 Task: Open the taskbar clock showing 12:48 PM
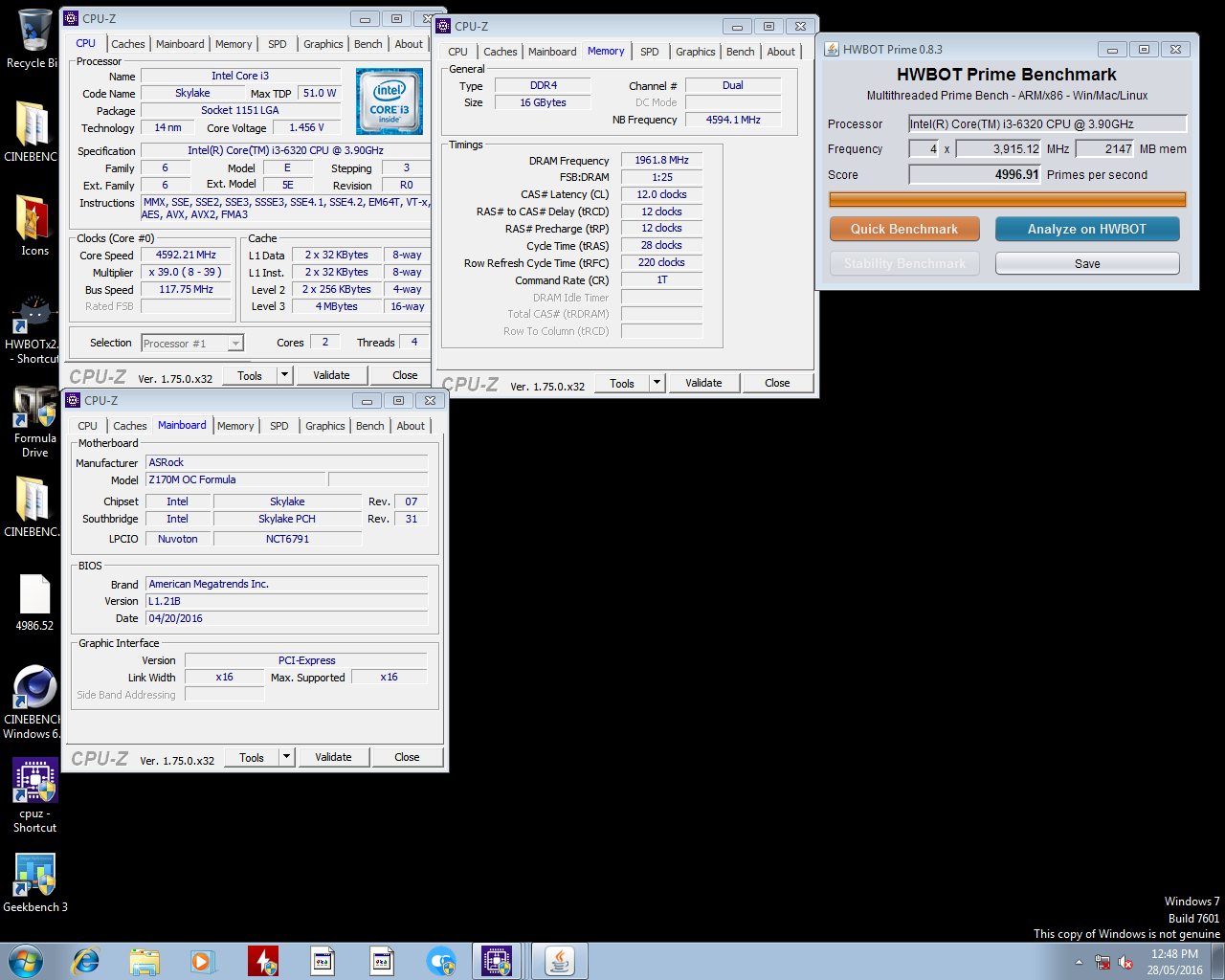1175,962
